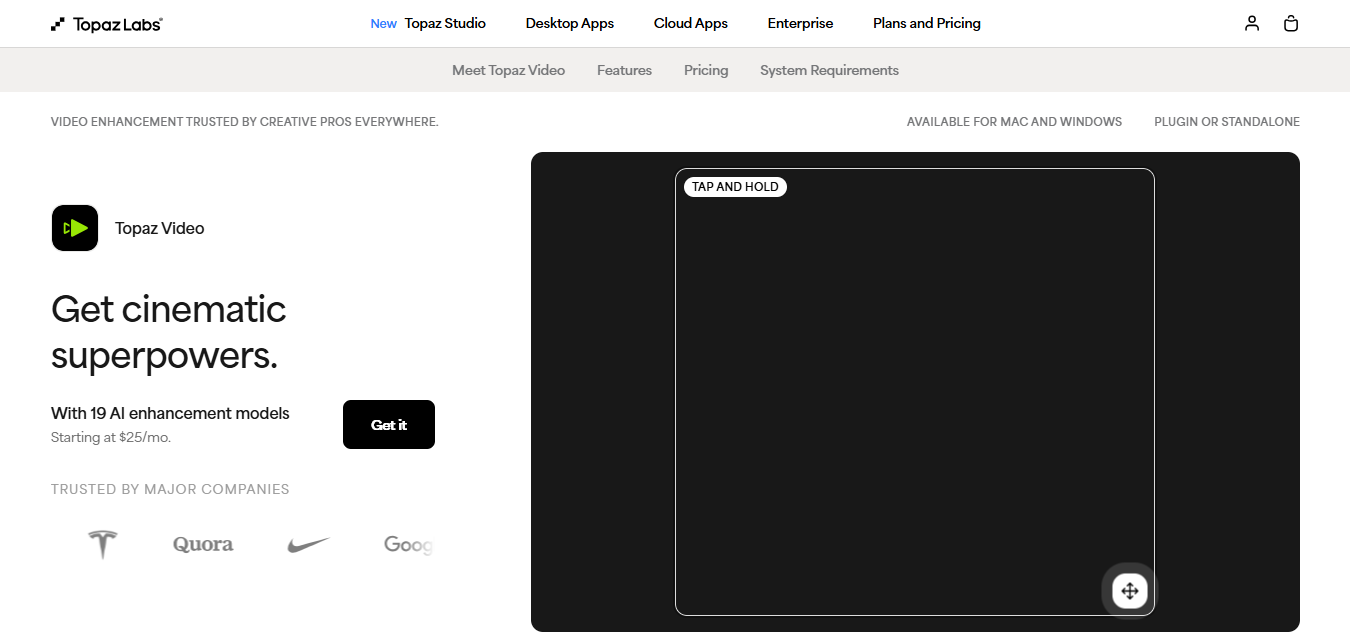Jump to Meet Topaz Video section

[508, 70]
